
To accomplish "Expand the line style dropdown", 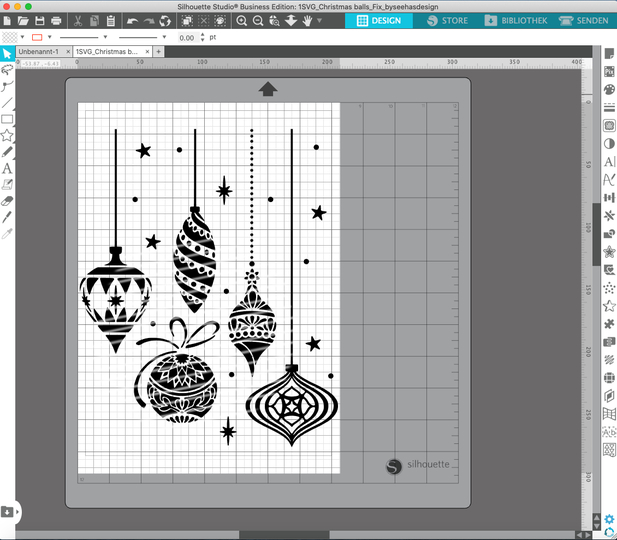I will [105, 37].
